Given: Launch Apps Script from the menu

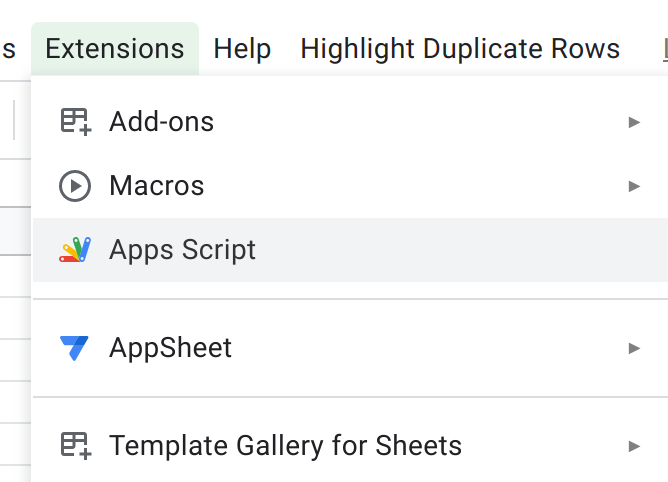Looking at the screenshot, I should pyautogui.click(x=183, y=250).
